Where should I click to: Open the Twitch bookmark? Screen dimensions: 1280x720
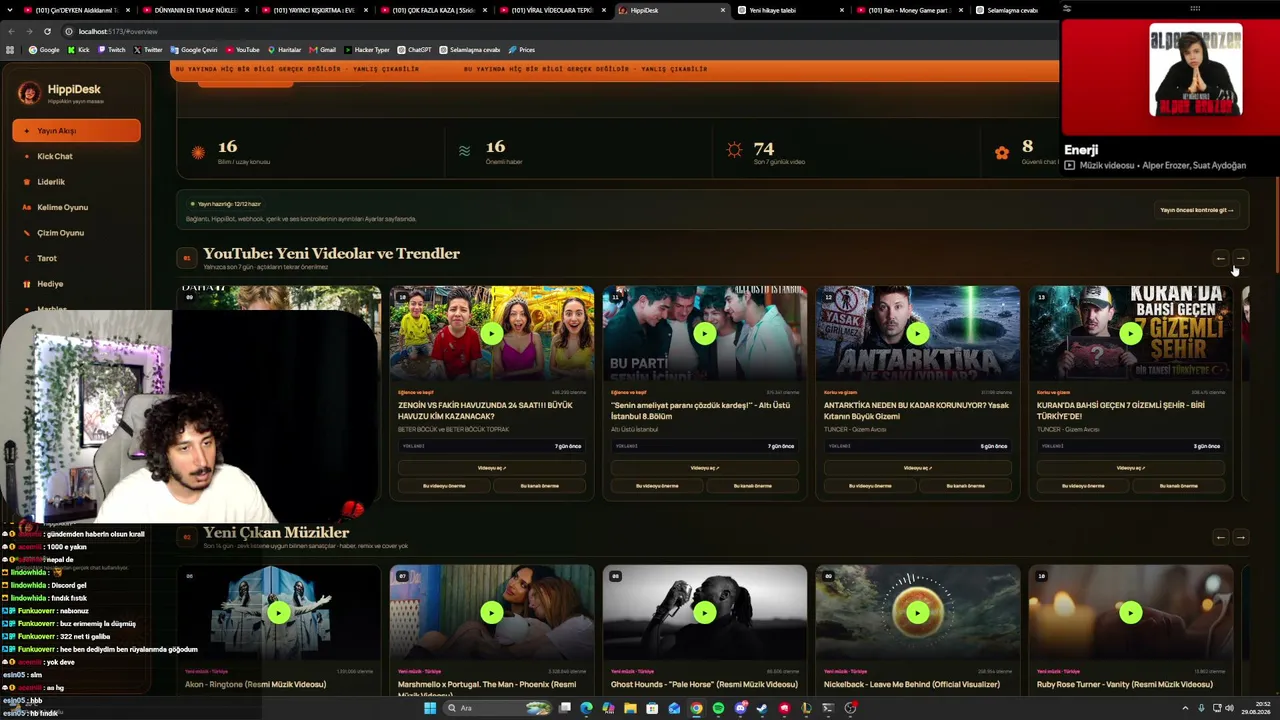point(112,50)
